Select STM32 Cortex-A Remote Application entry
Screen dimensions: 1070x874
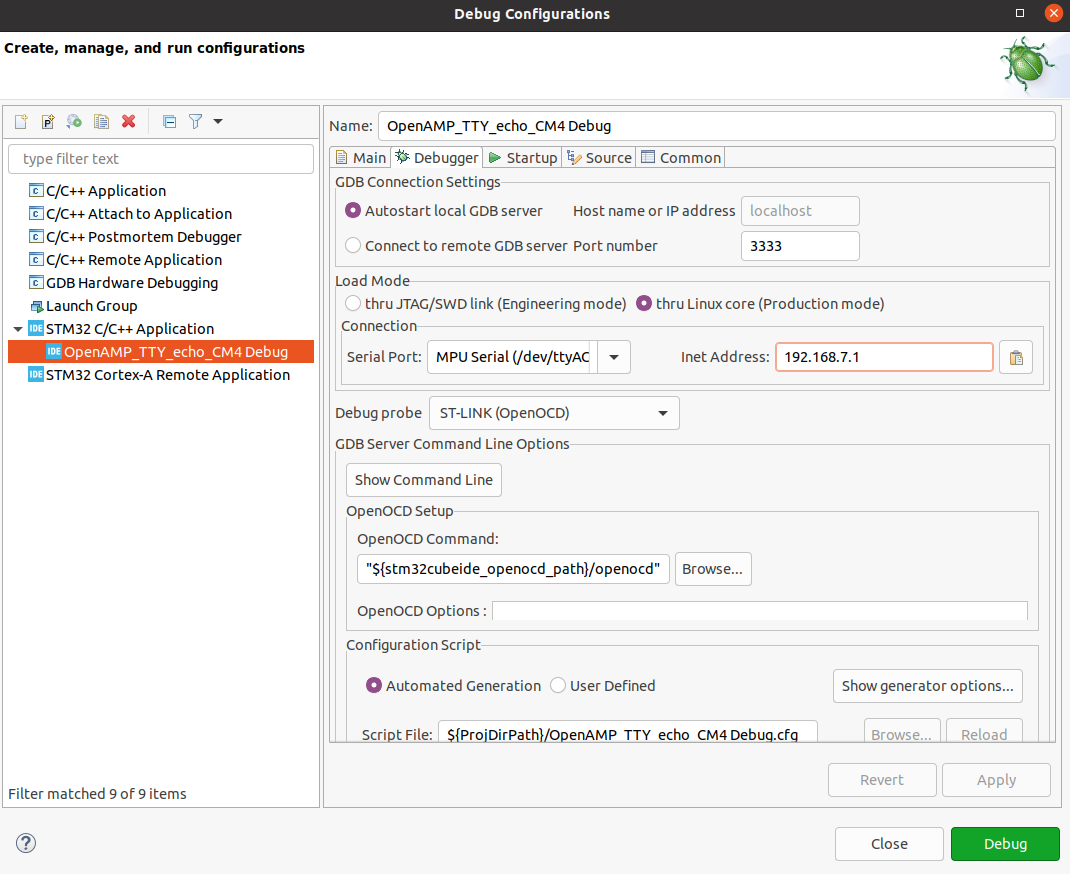pyautogui.click(x=167, y=375)
